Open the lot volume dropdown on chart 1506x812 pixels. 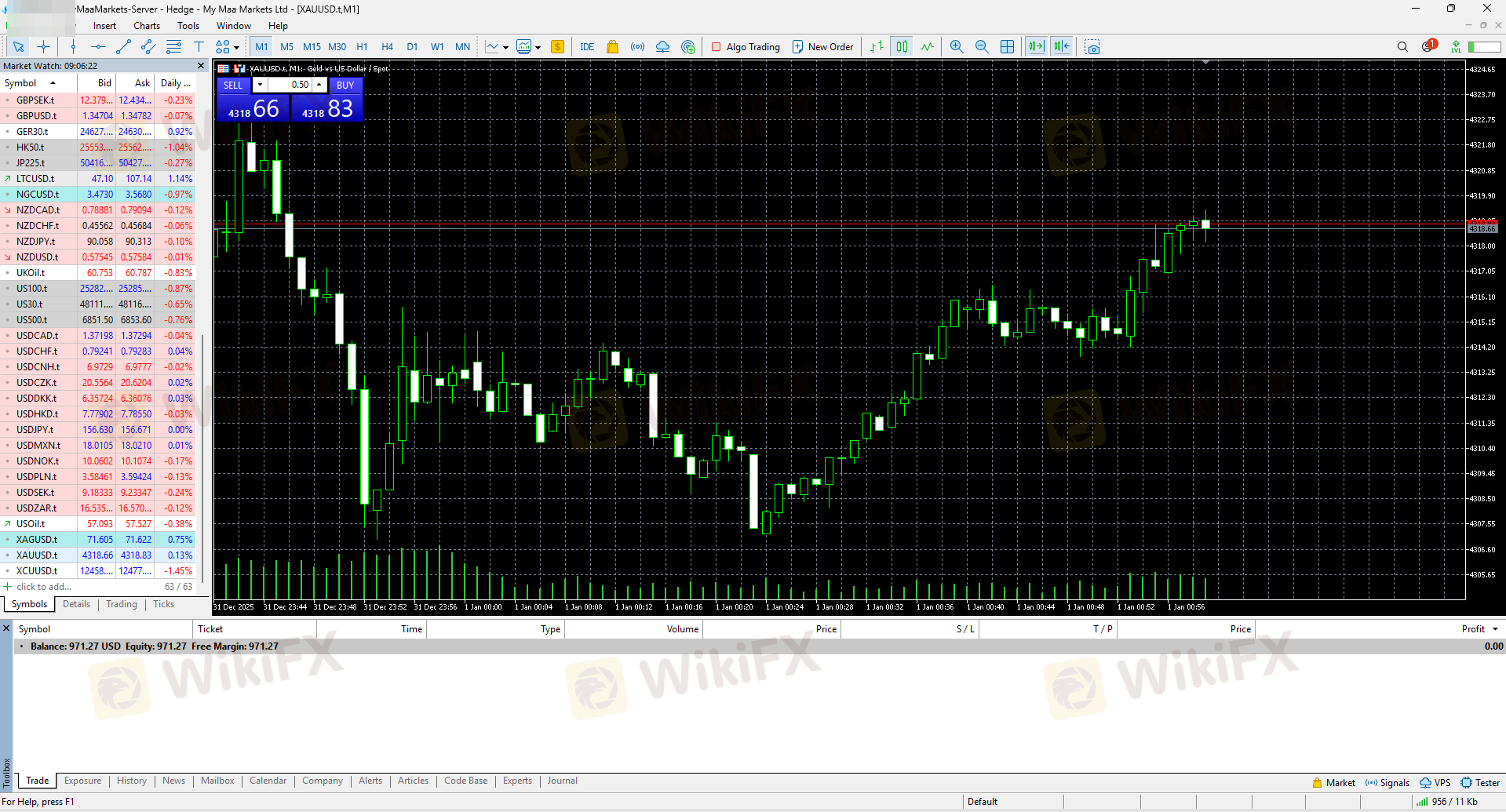pyautogui.click(x=260, y=85)
